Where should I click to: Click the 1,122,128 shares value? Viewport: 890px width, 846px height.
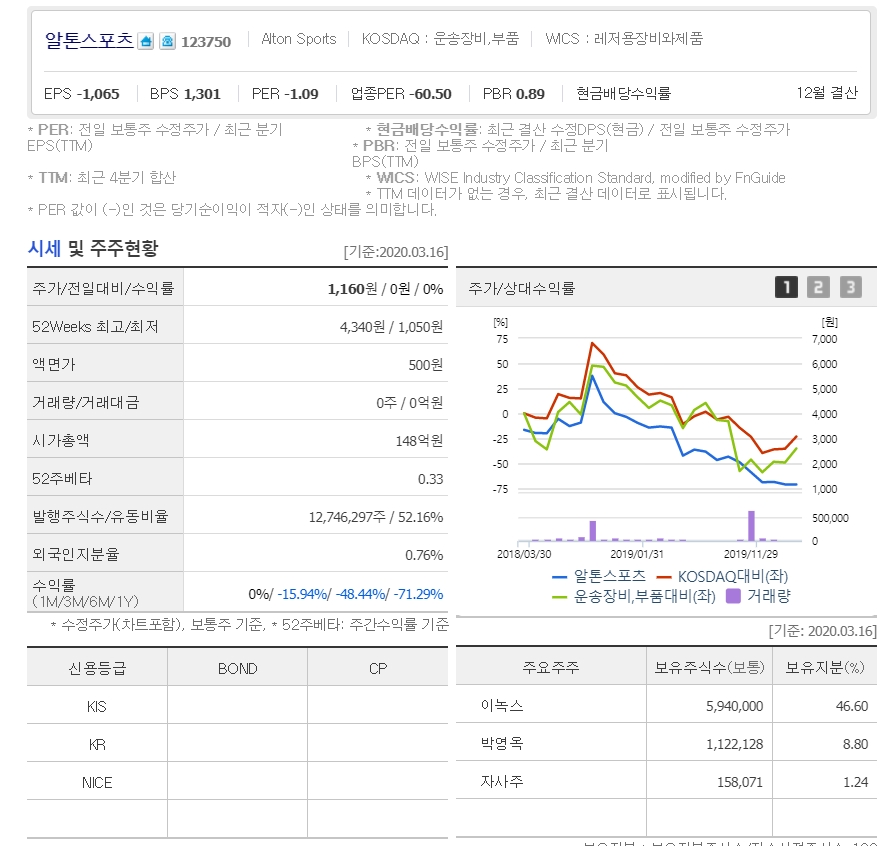734,744
